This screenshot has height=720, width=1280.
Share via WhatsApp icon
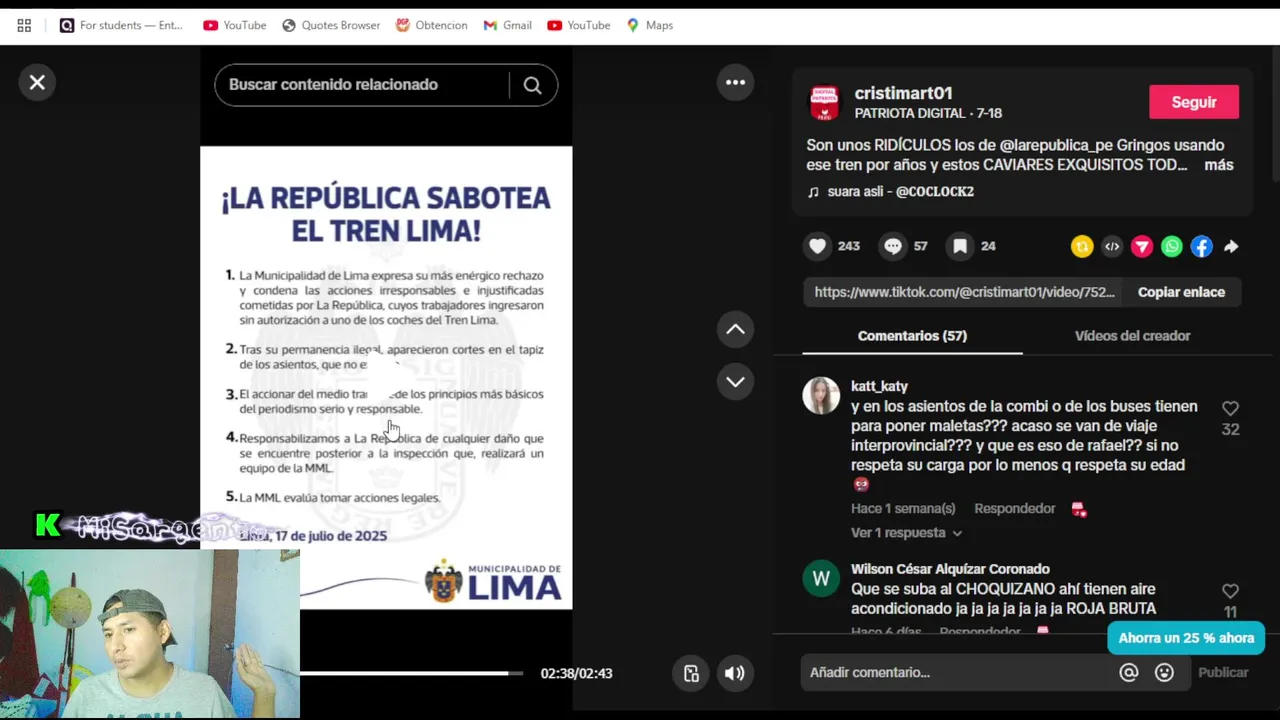1172,247
